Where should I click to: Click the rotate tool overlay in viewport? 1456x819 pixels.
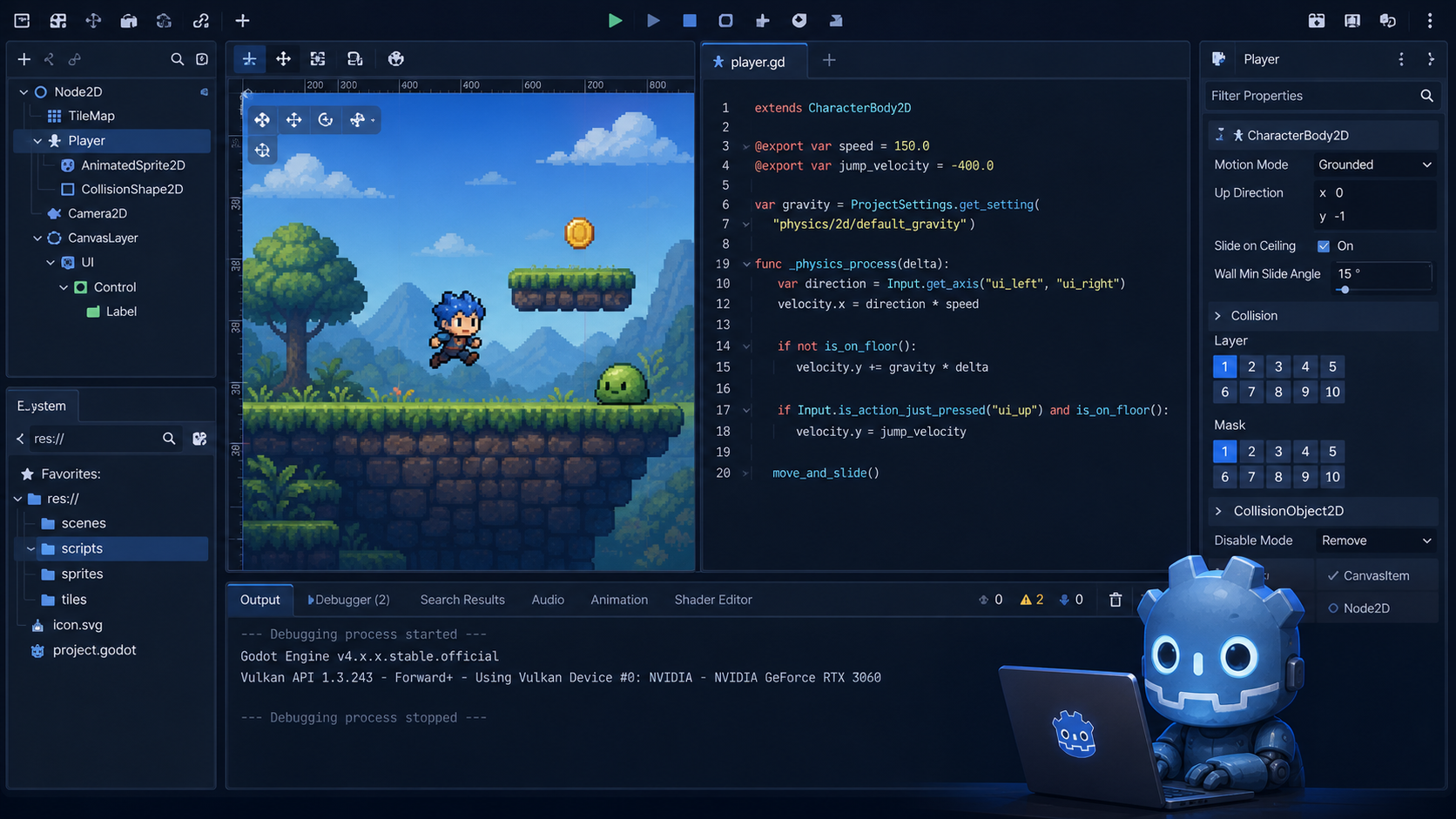click(326, 120)
